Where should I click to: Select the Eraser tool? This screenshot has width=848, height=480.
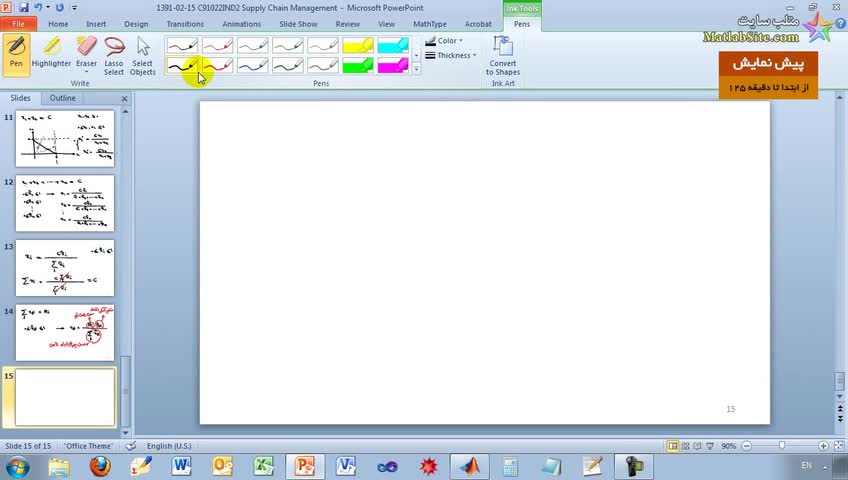tap(87, 54)
